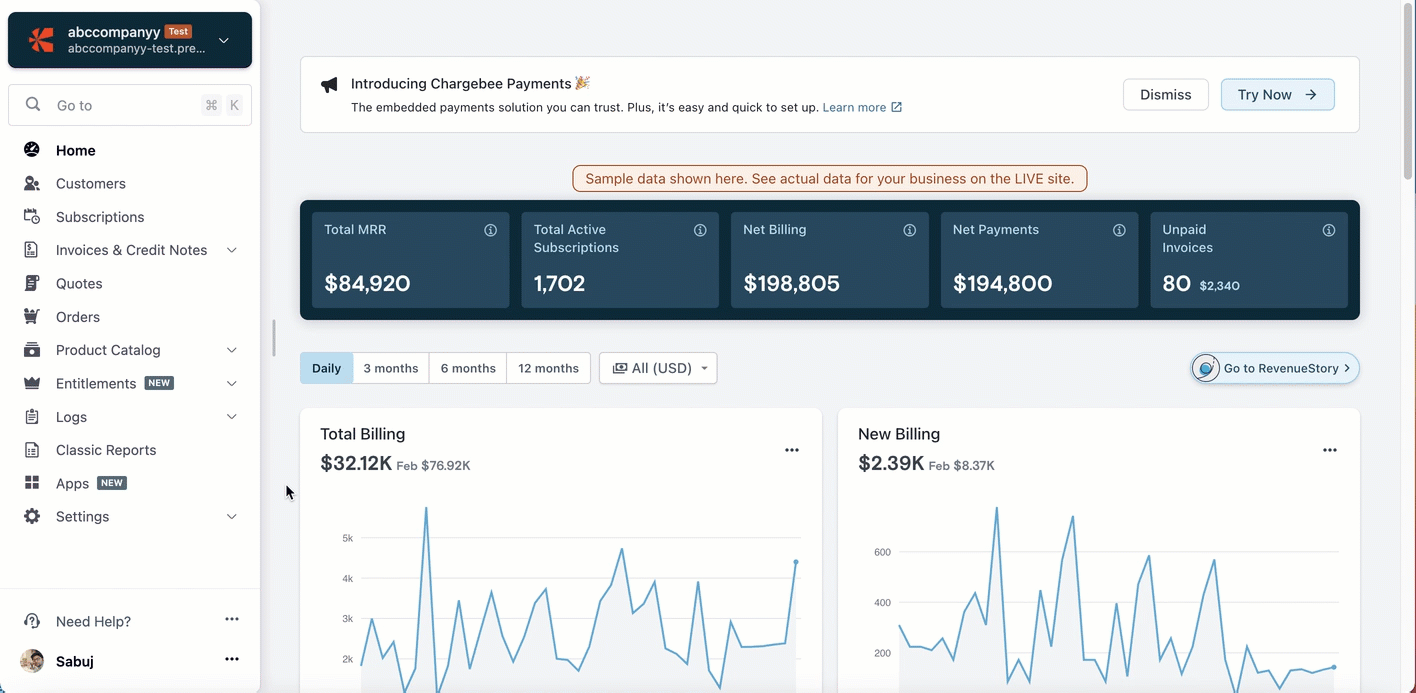Click the Net Payments info icon
The image size is (1416, 693).
pyautogui.click(x=1119, y=230)
